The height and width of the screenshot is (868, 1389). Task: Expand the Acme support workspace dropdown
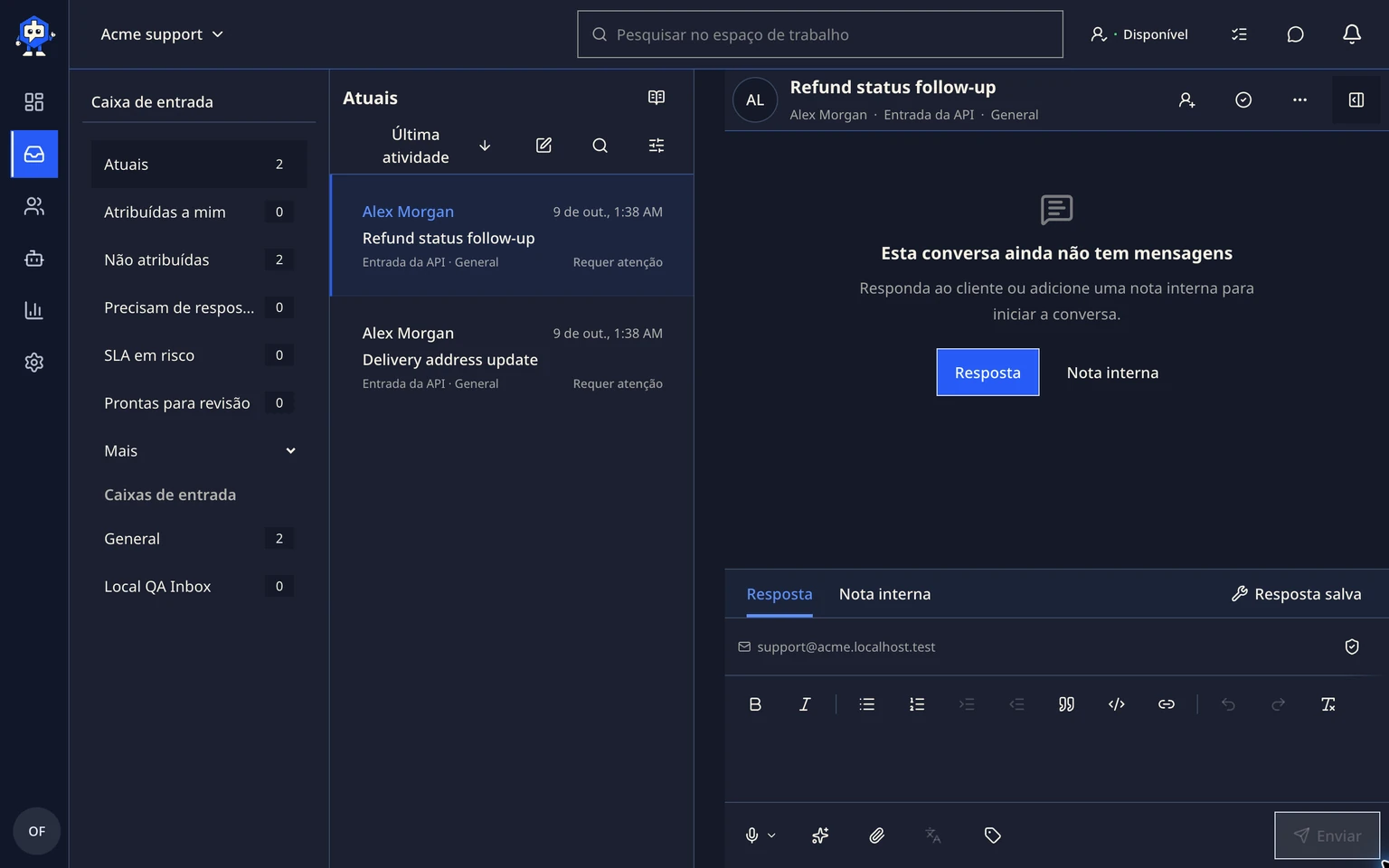click(162, 34)
